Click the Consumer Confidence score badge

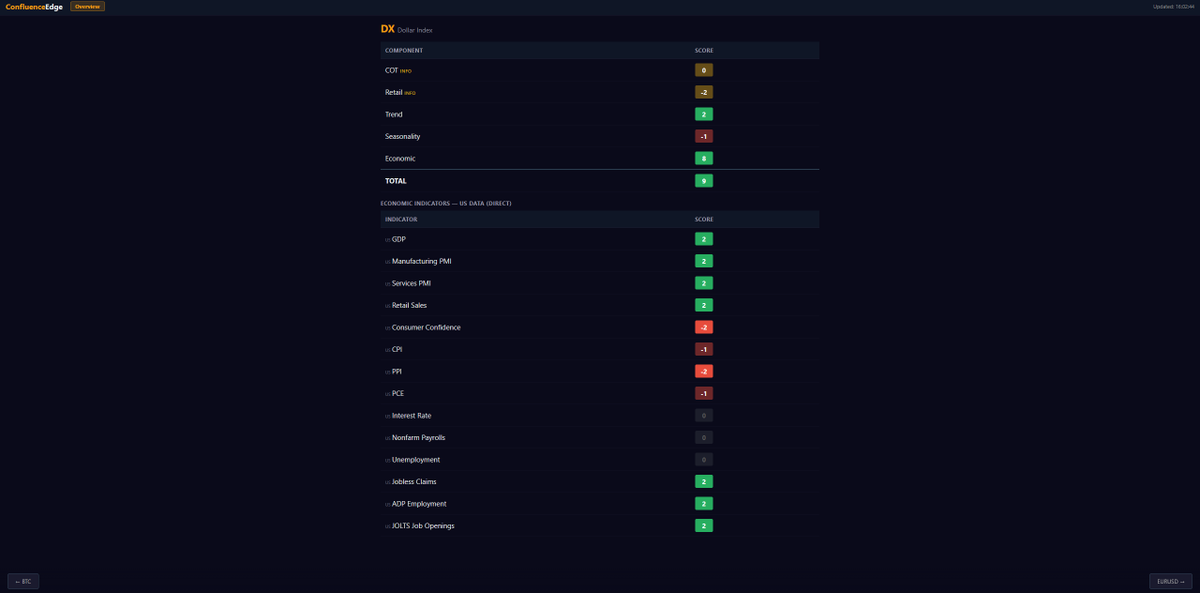[704, 327]
